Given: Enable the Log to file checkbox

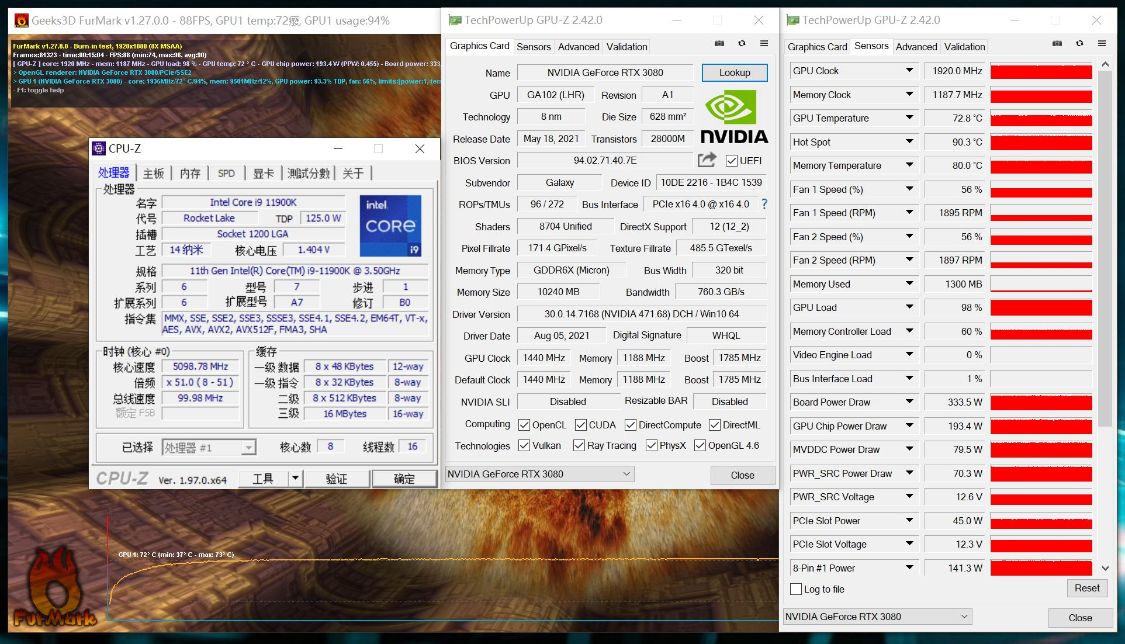Looking at the screenshot, I should (795, 589).
